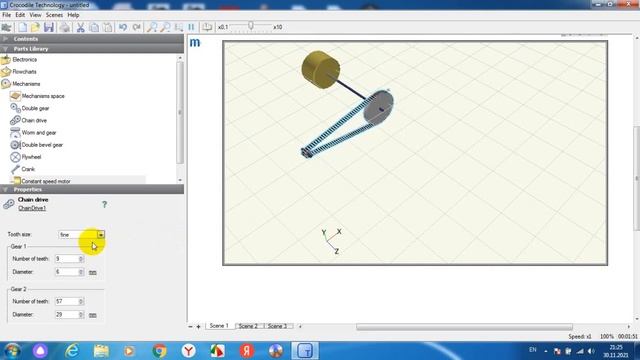
Task: Click the yellow motor in the scene
Action: point(320,69)
